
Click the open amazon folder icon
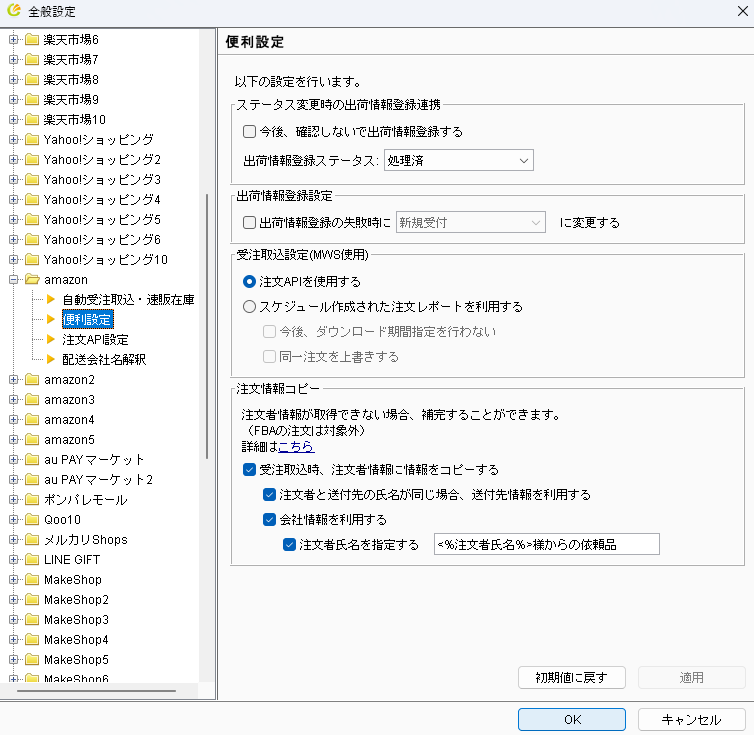pyautogui.click(x=32, y=279)
